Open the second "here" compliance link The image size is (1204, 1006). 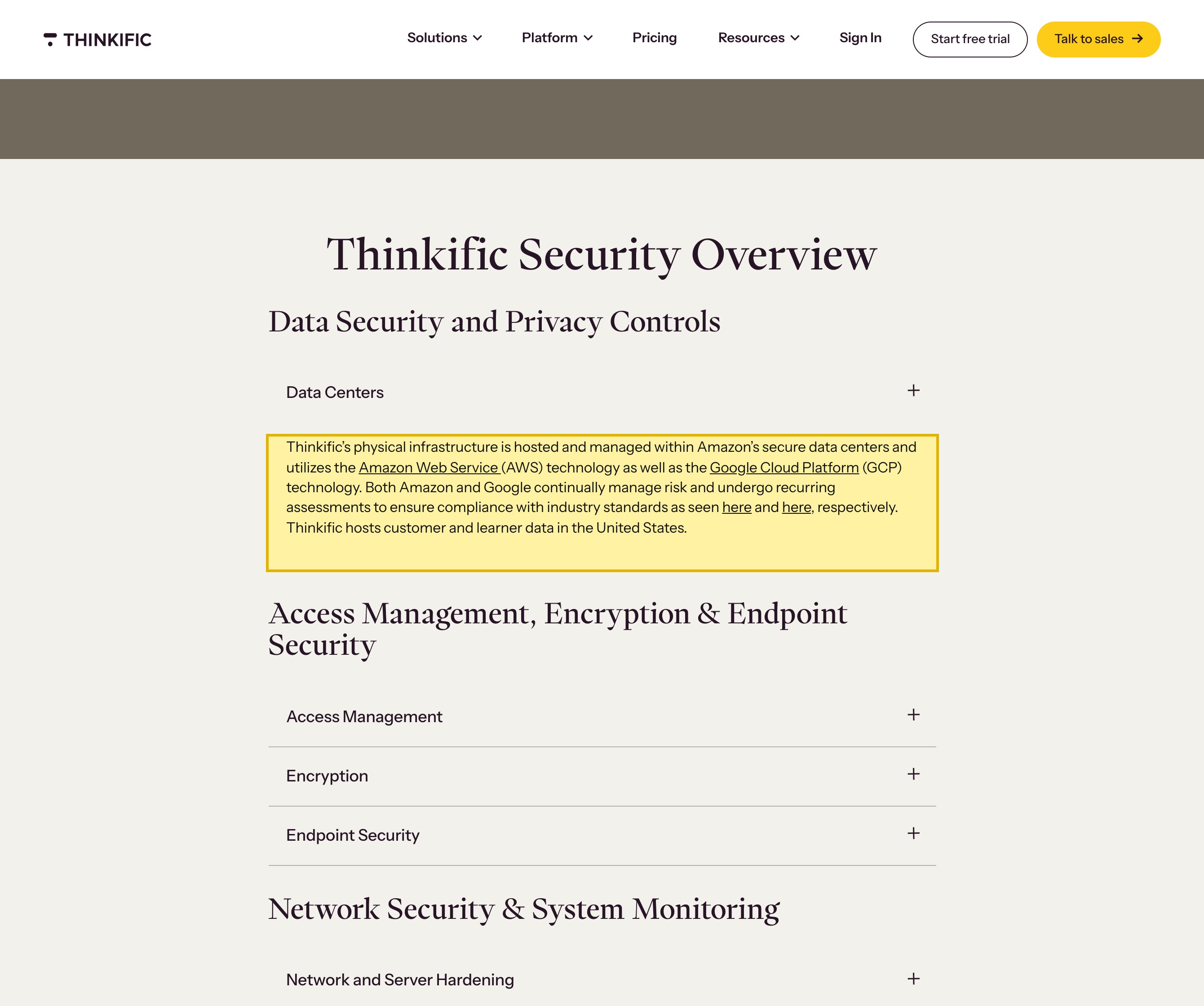coord(797,507)
